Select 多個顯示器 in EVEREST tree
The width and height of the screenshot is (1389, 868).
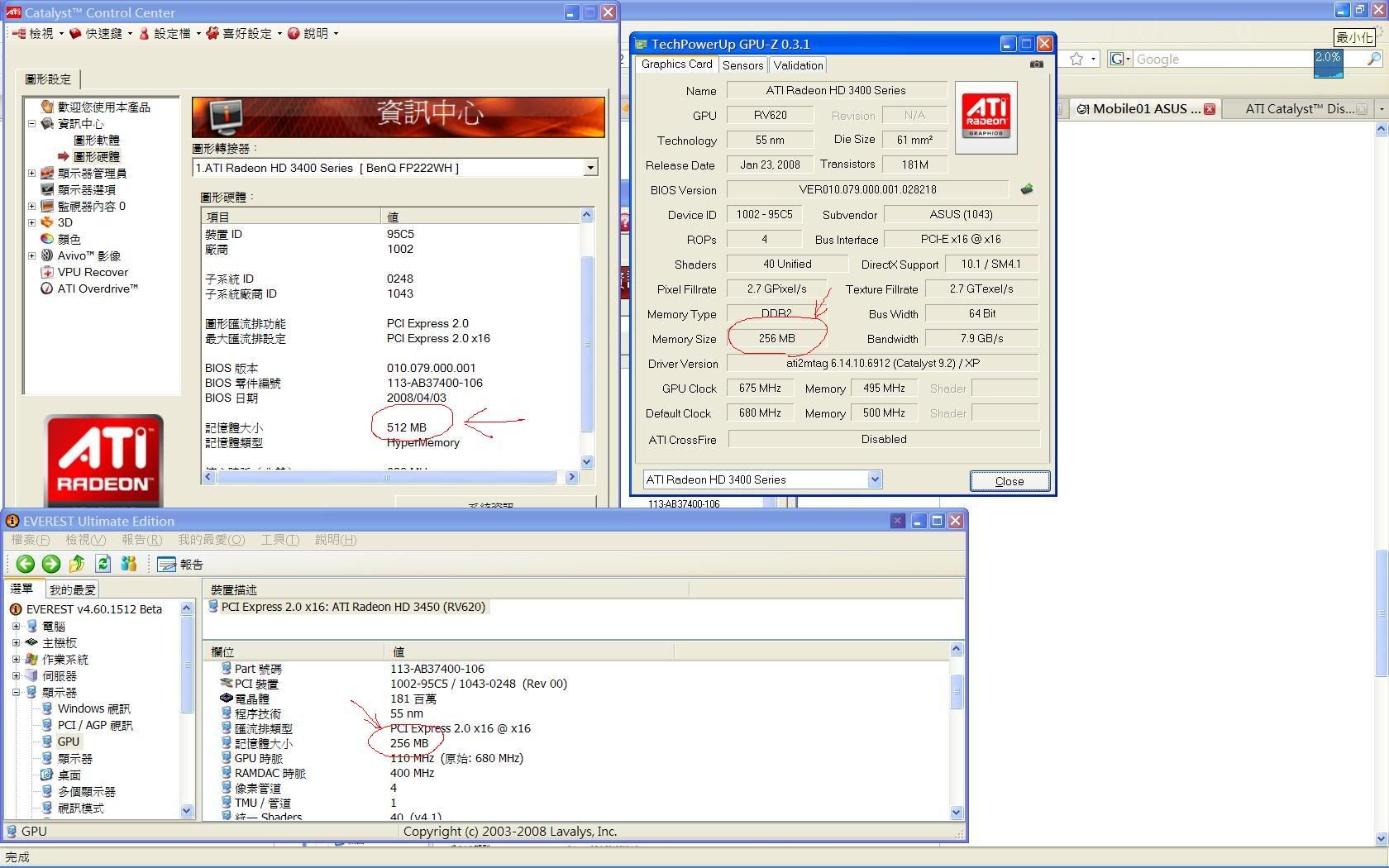tap(86, 791)
